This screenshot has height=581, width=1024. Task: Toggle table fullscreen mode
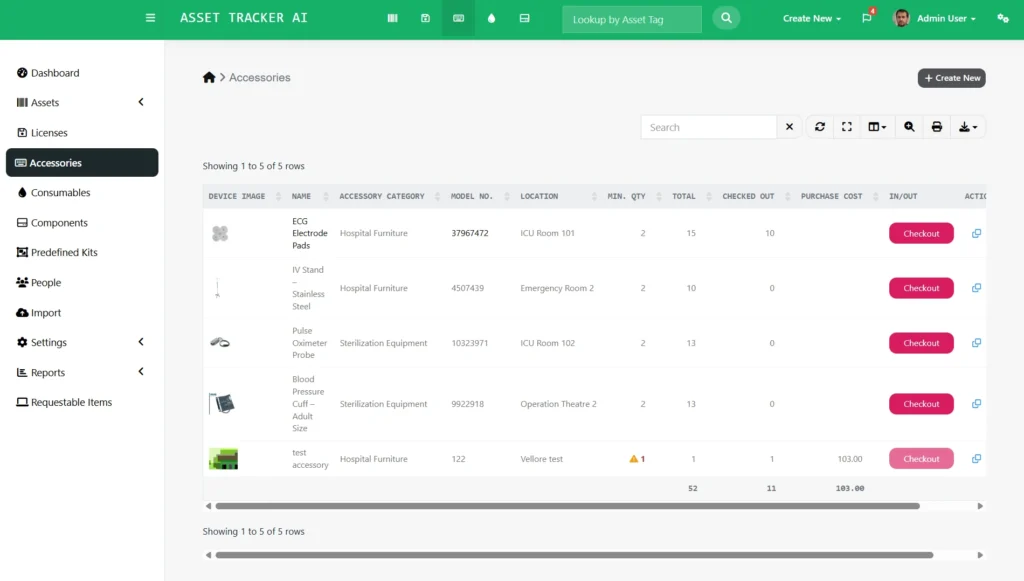[847, 127]
